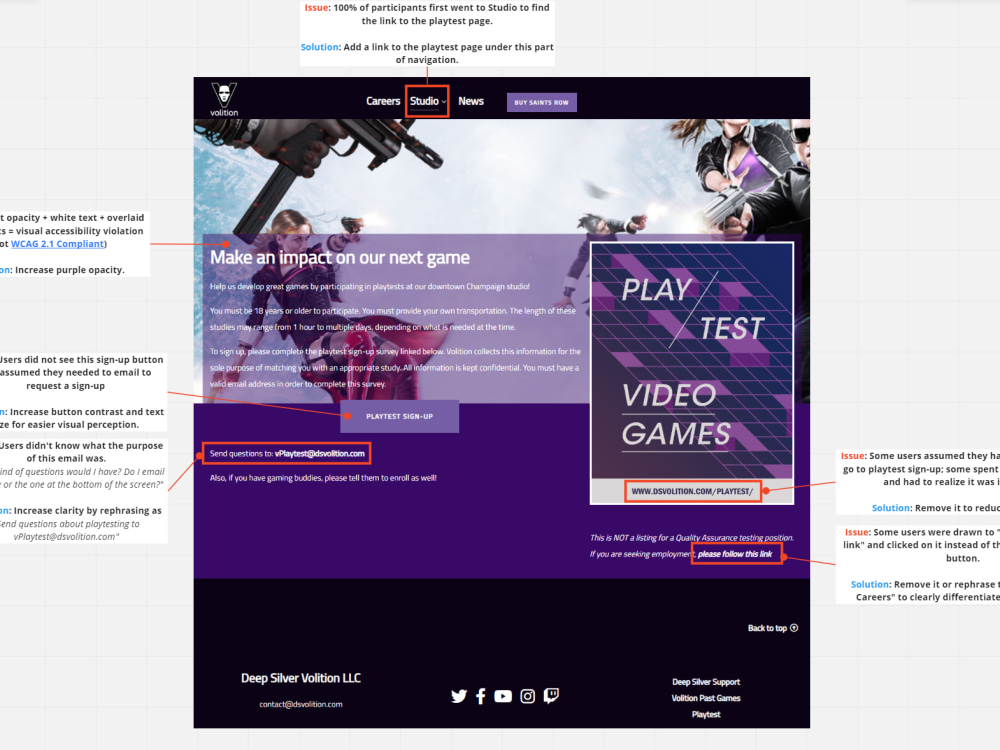Open the Careers navigation item
1000x750 pixels.
click(383, 101)
